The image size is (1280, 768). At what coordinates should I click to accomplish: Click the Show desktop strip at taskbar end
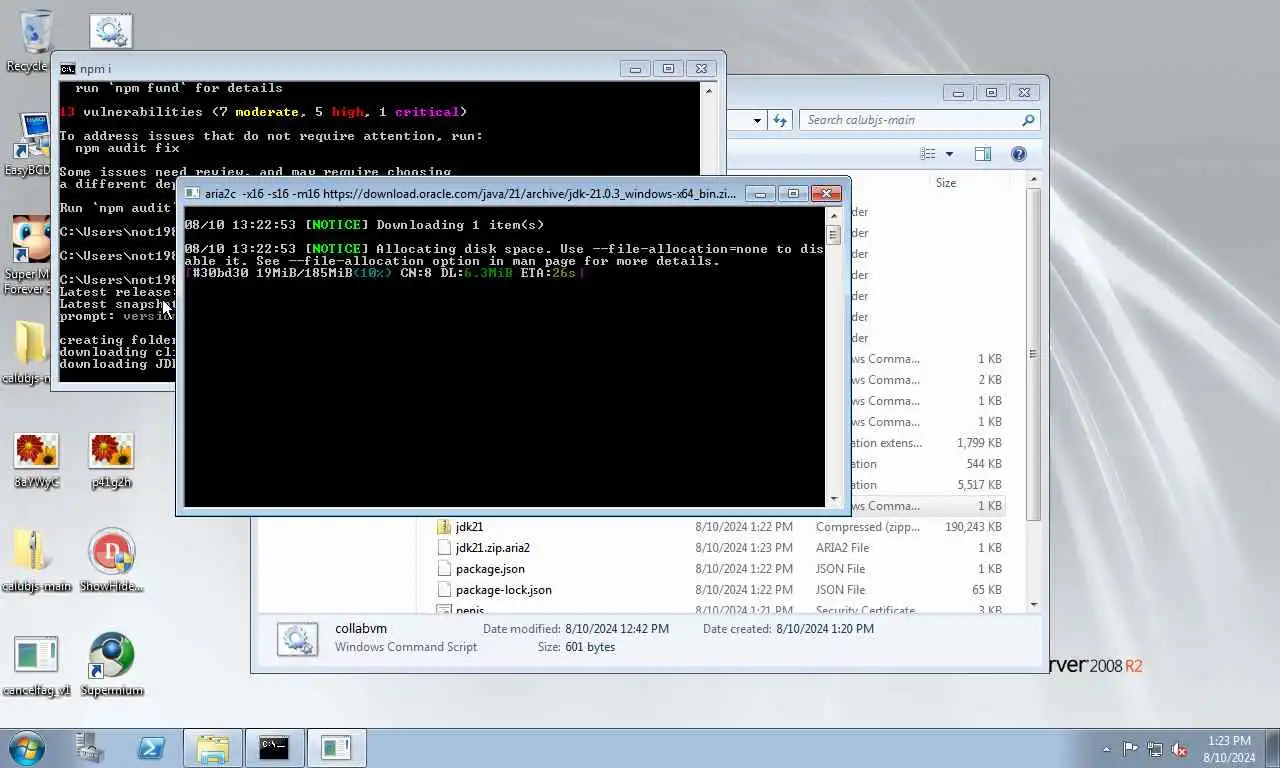click(x=1272, y=748)
